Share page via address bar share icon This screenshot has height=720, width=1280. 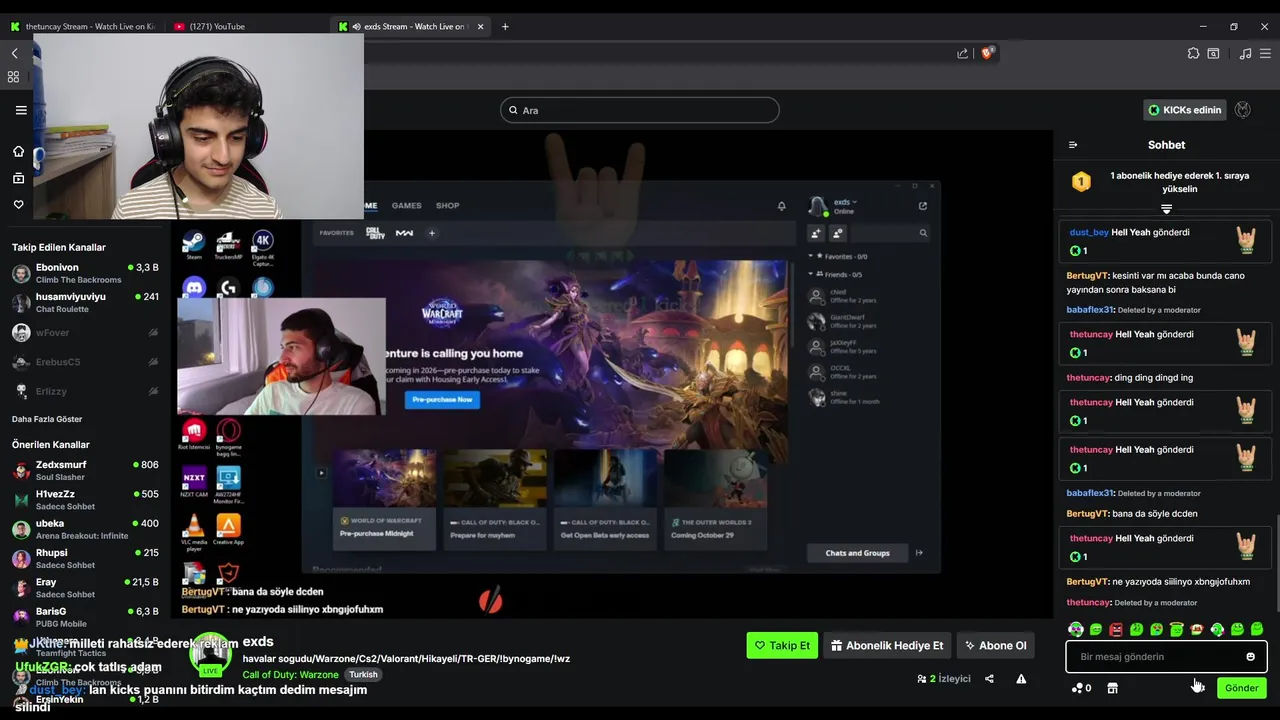(x=962, y=54)
